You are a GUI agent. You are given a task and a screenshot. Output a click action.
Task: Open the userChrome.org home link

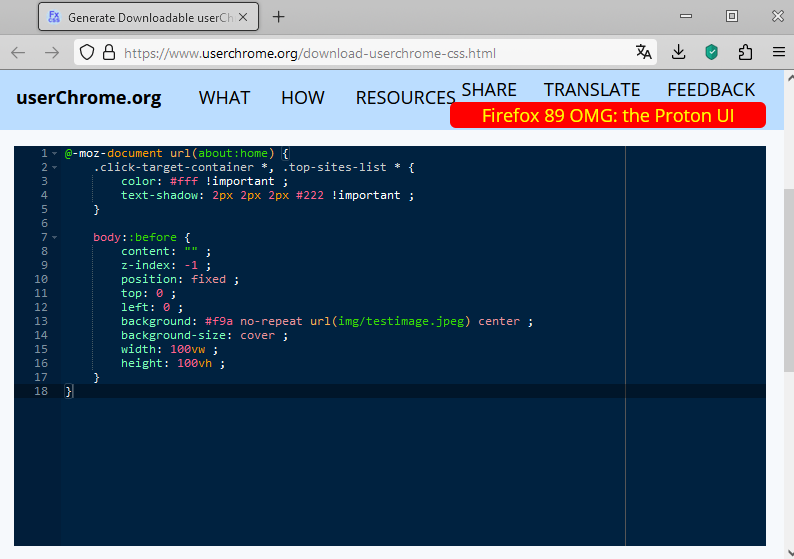88,98
